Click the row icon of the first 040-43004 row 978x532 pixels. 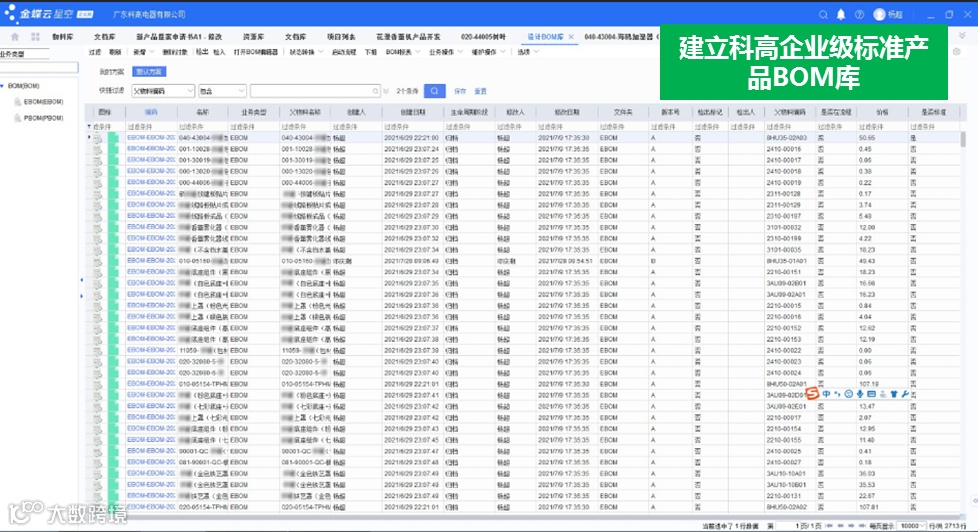pyautogui.click(x=98, y=138)
